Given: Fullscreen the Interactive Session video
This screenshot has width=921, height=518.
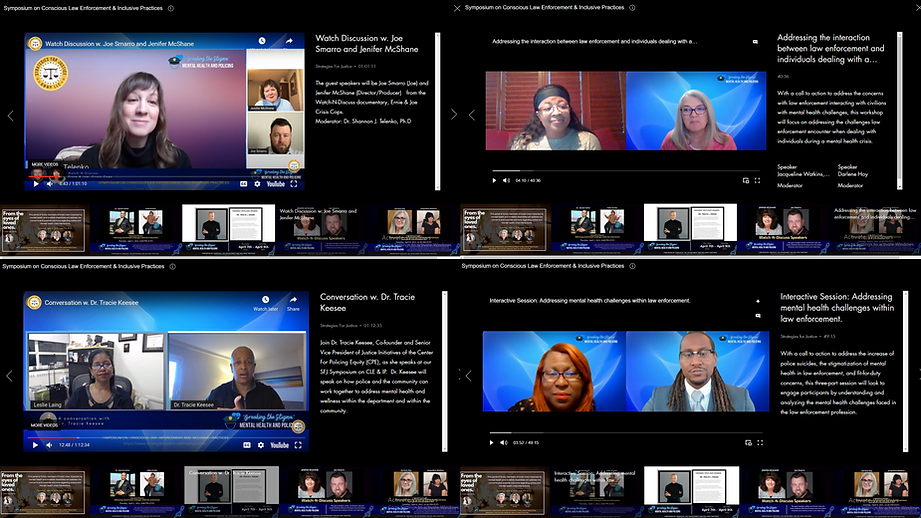Looking at the screenshot, I should coord(760,442).
